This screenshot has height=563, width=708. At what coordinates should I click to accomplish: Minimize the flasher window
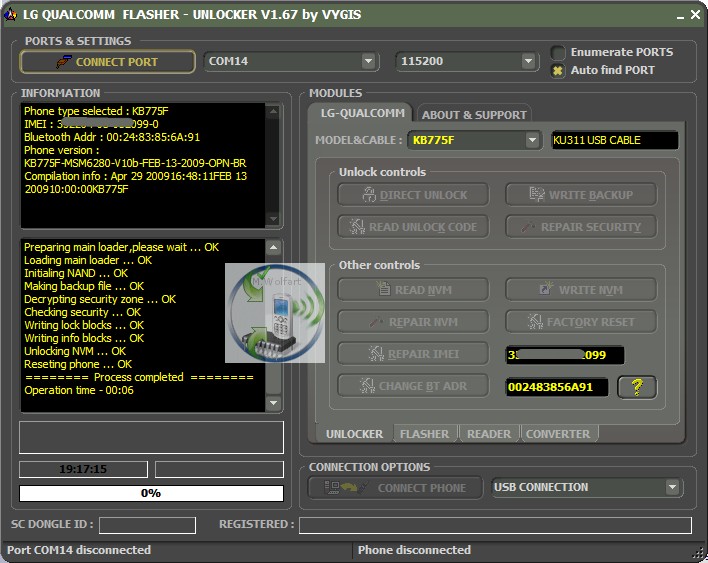[x=680, y=15]
